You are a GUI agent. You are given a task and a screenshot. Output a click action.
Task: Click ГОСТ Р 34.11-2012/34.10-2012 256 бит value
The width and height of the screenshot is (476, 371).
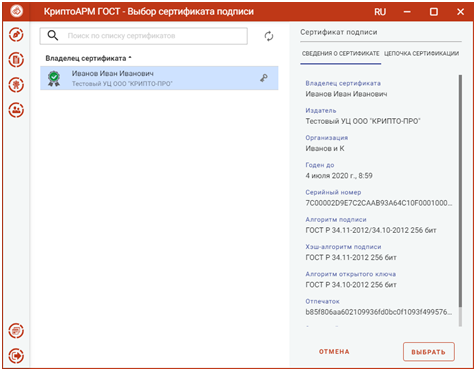click(371, 230)
